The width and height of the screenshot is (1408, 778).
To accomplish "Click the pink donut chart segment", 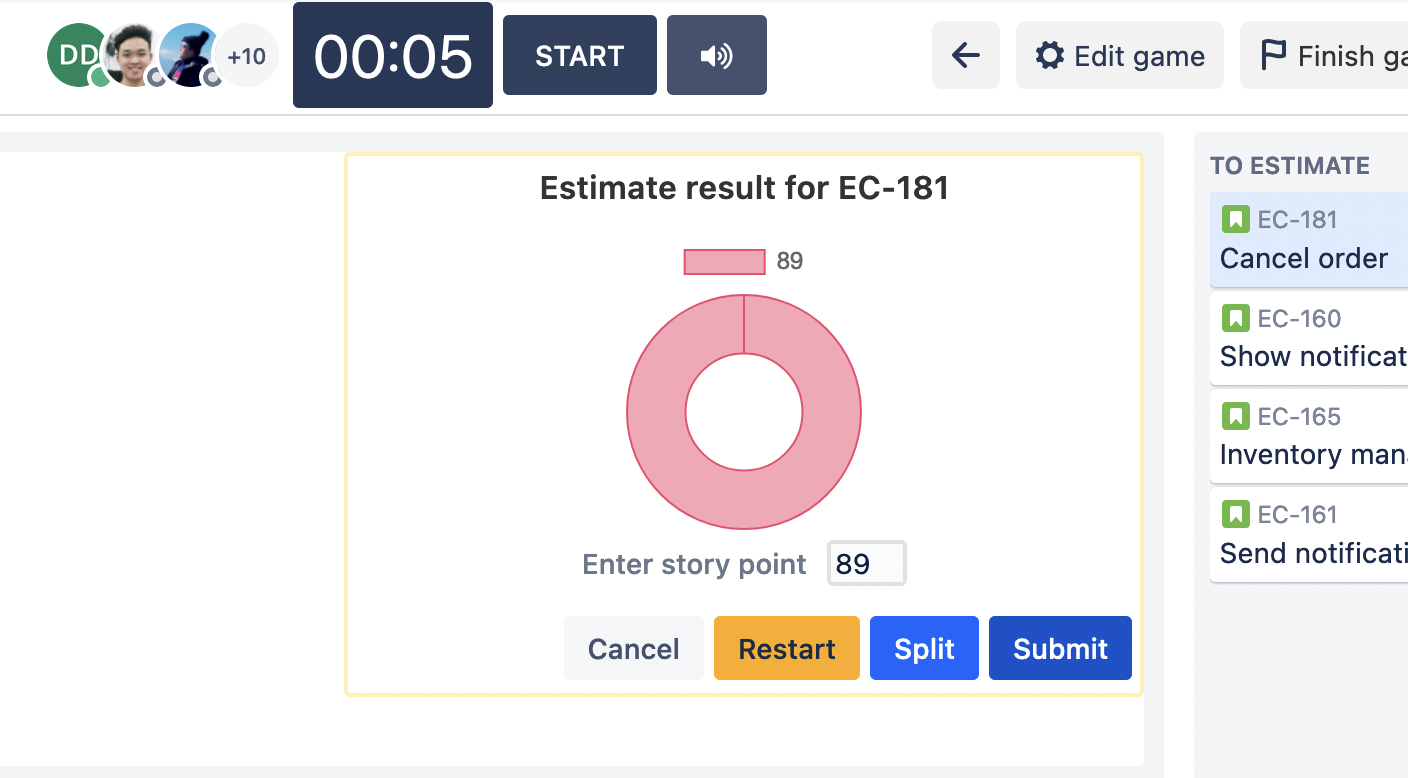I will point(660,460).
